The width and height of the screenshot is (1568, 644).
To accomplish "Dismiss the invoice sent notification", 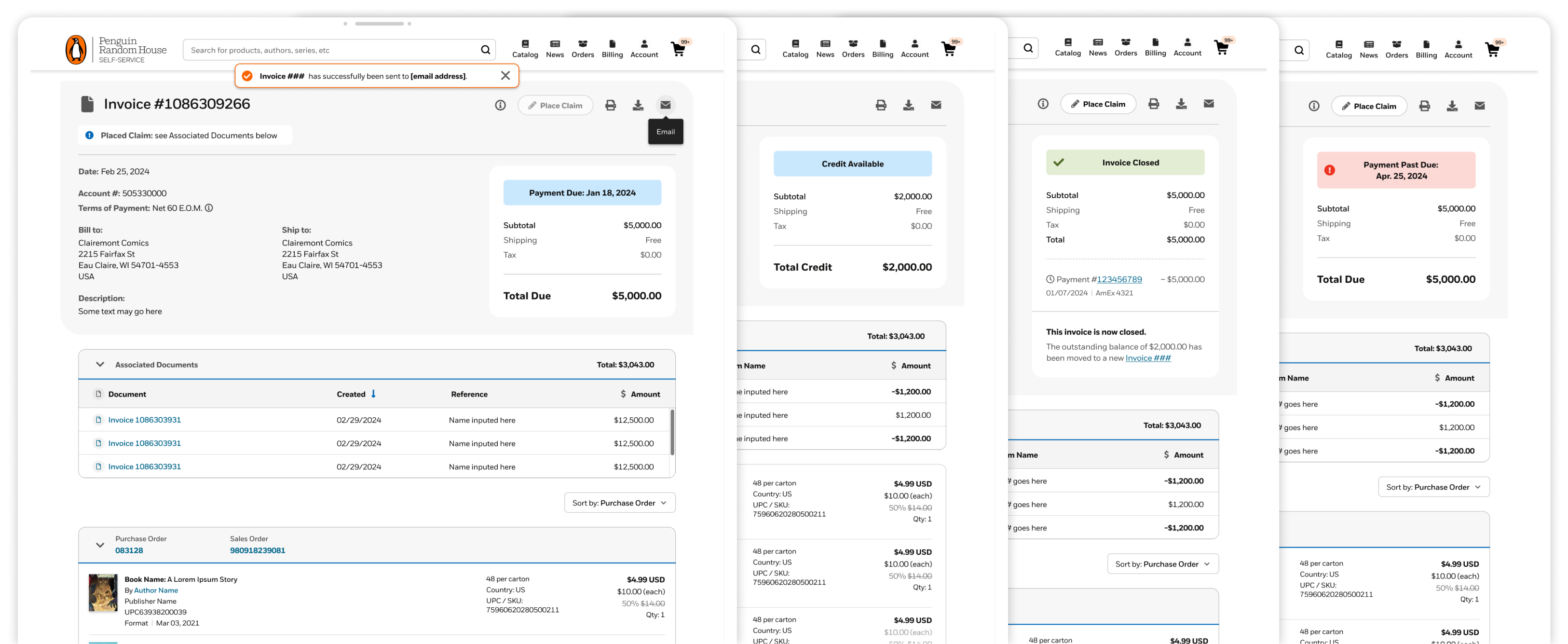I will pyautogui.click(x=505, y=75).
